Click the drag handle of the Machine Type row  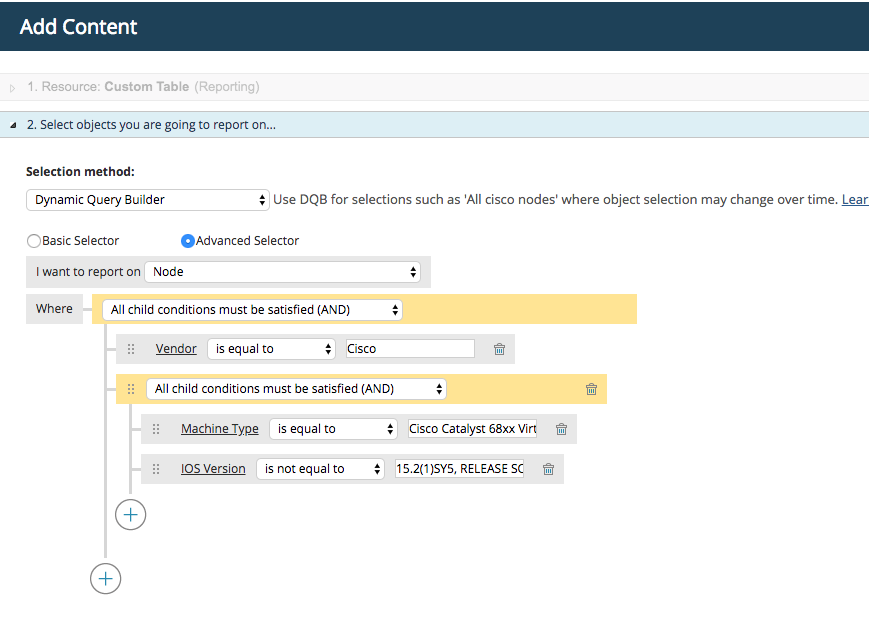[x=156, y=429]
